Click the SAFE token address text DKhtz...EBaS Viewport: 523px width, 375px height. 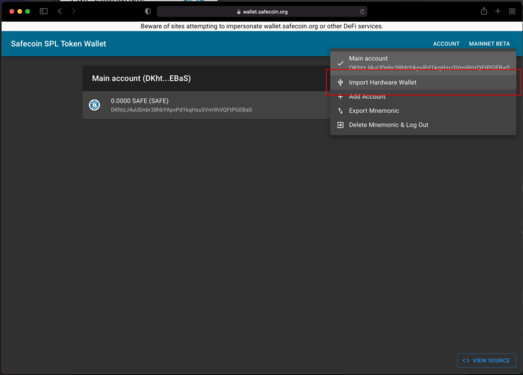click(x=181, y=110)
